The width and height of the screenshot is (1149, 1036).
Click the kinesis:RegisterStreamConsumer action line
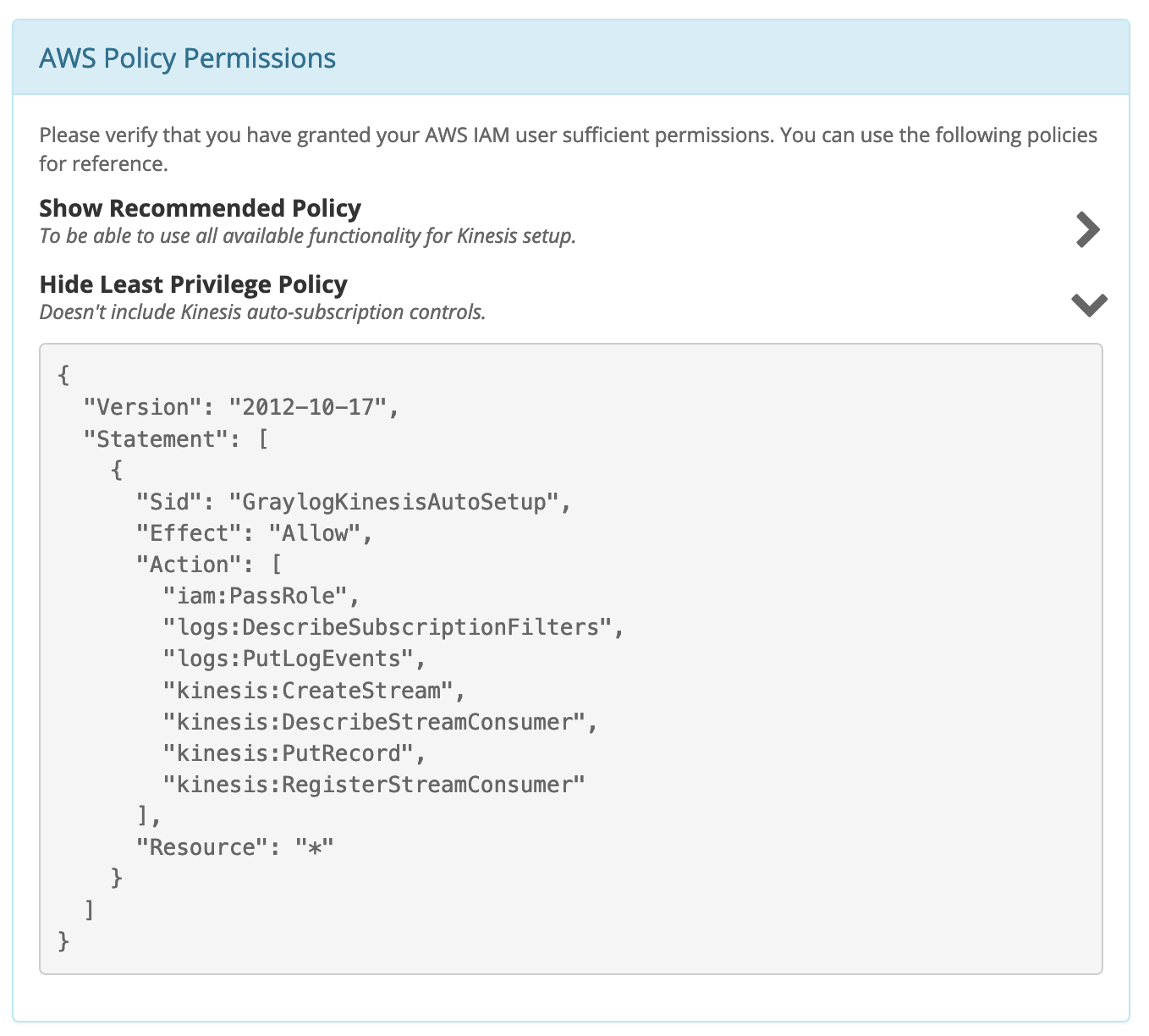coord(374,785)
